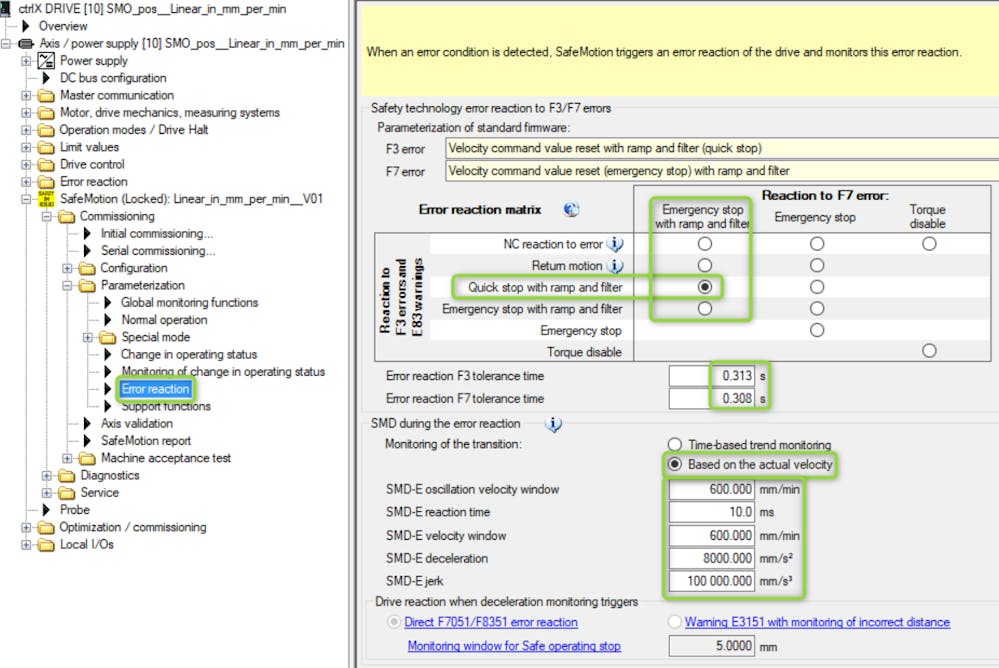The width and height of the screenshot is (999, 668).
Task: Open Warning E3151 with monitoring of incorrect distance link
Action: (817, 622)
